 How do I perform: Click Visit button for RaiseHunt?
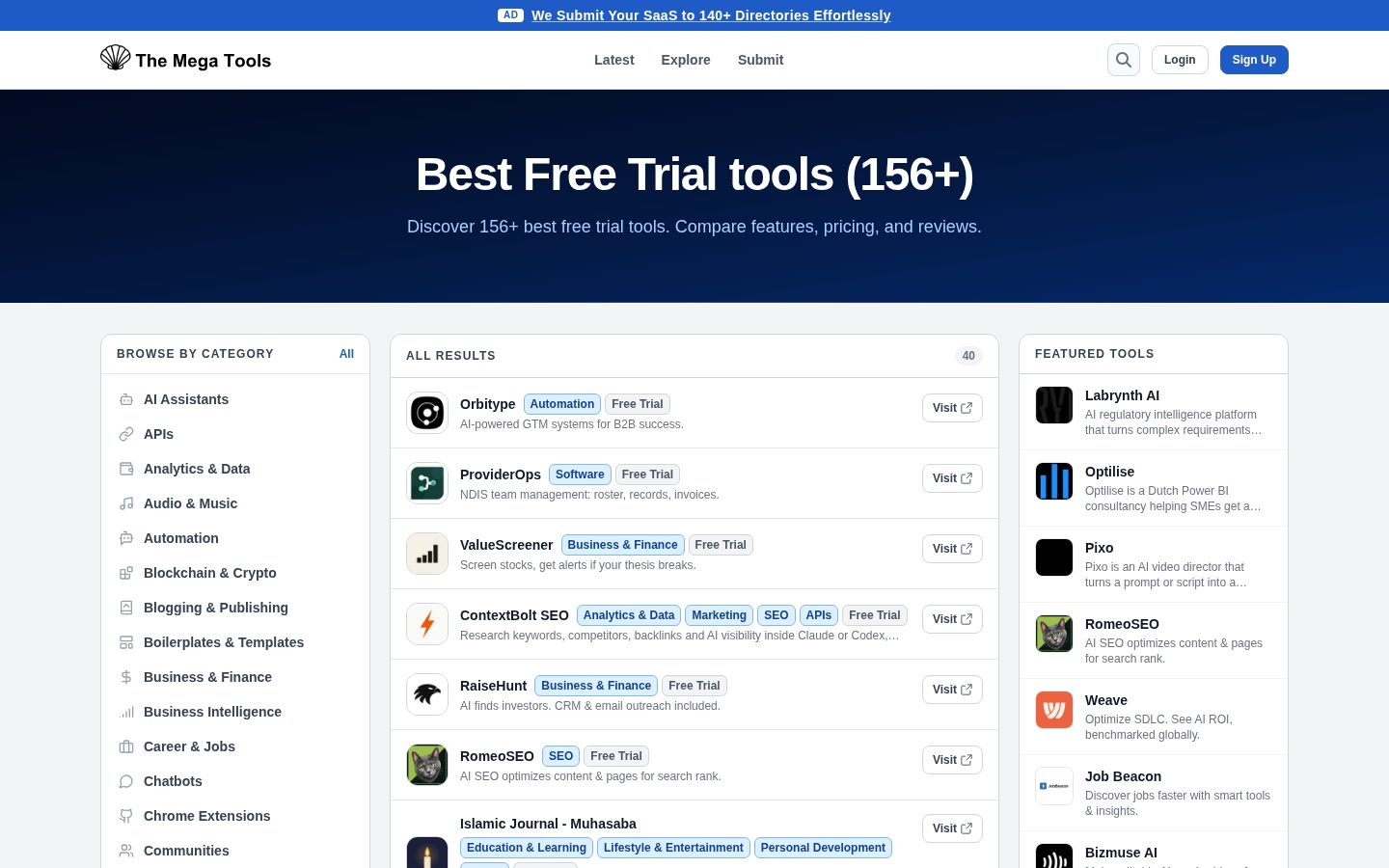pyautogui.click(x=952, y=690)
